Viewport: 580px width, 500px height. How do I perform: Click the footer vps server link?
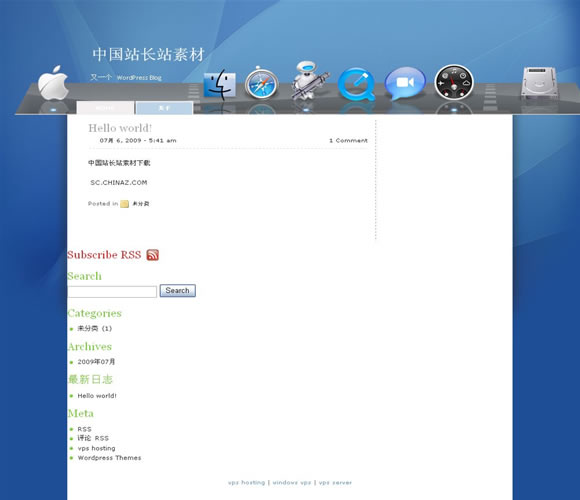click(335, 483)
